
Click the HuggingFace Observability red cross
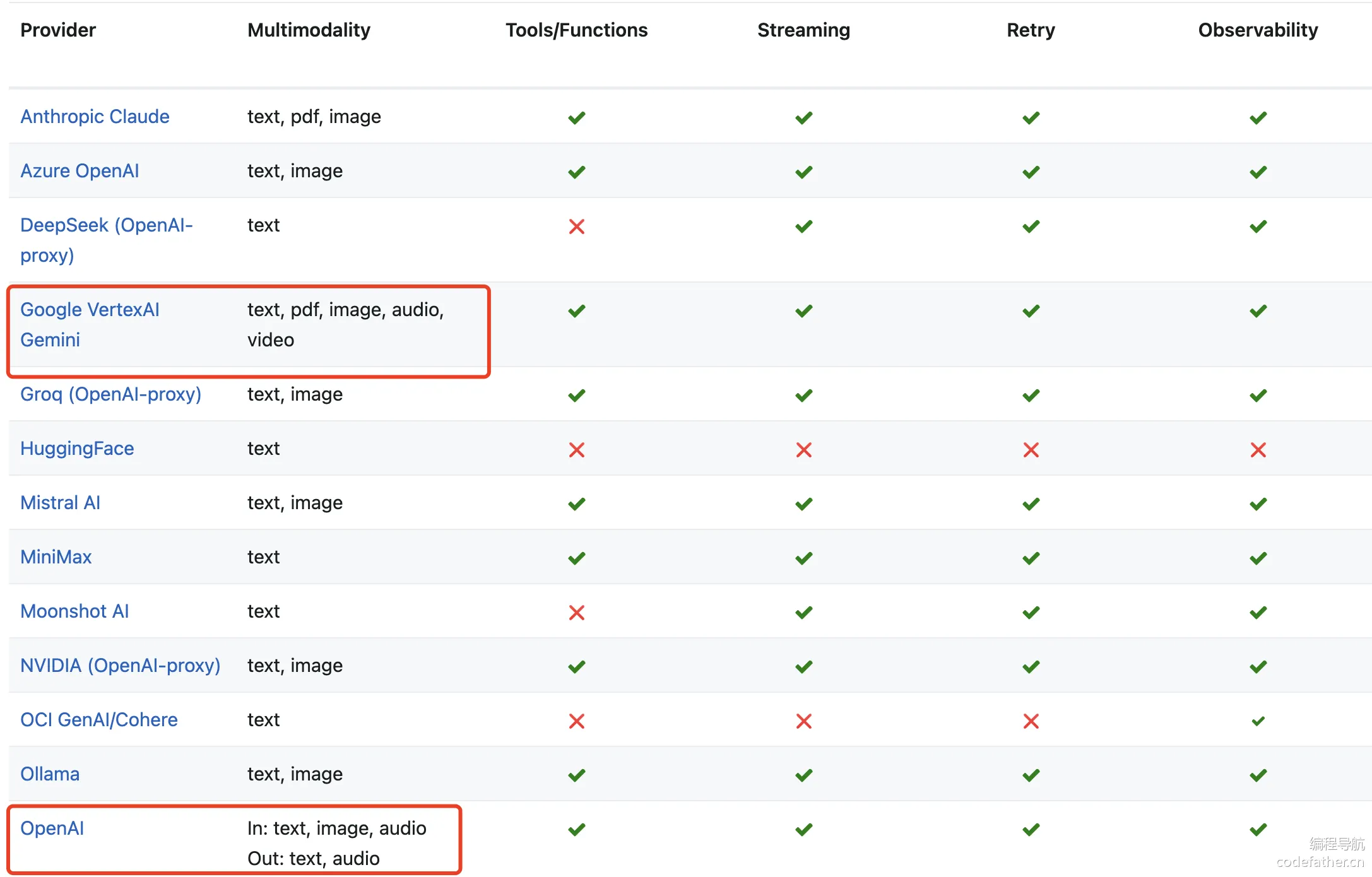1258,450
